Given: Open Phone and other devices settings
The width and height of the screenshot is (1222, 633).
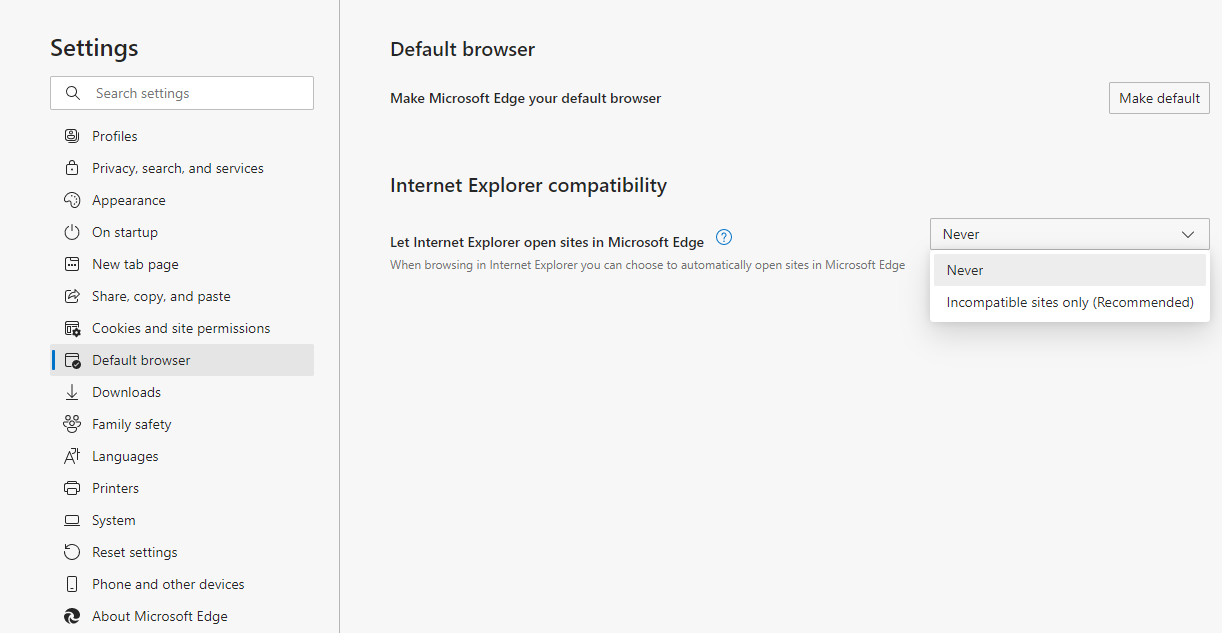Looking at the screenshot, I should 168,584.
